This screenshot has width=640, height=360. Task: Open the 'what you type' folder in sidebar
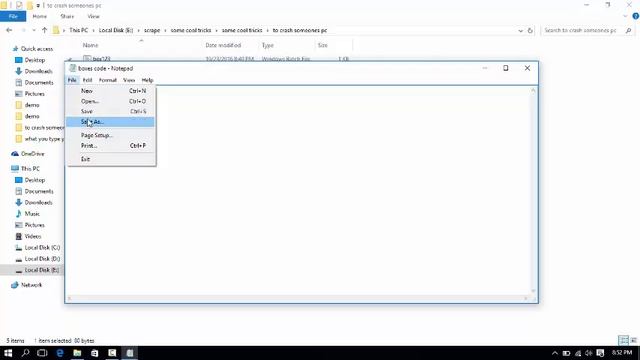pyautogui.click(x=43, y=139)
